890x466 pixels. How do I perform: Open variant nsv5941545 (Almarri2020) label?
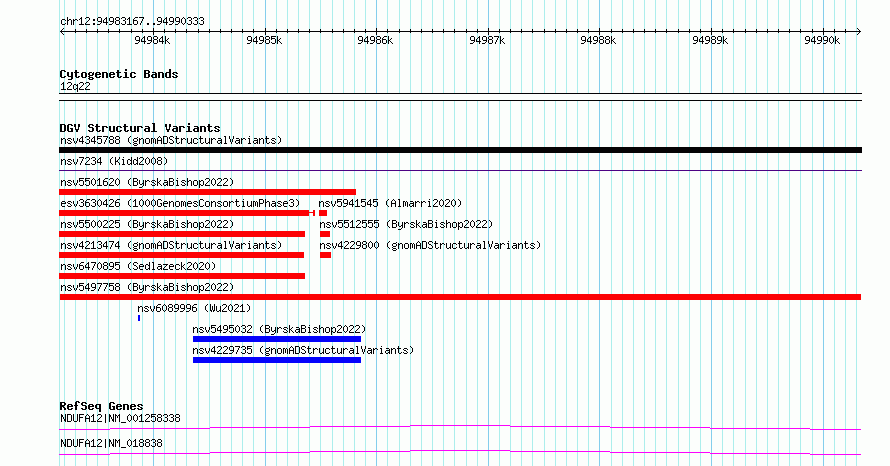point(391,203)
